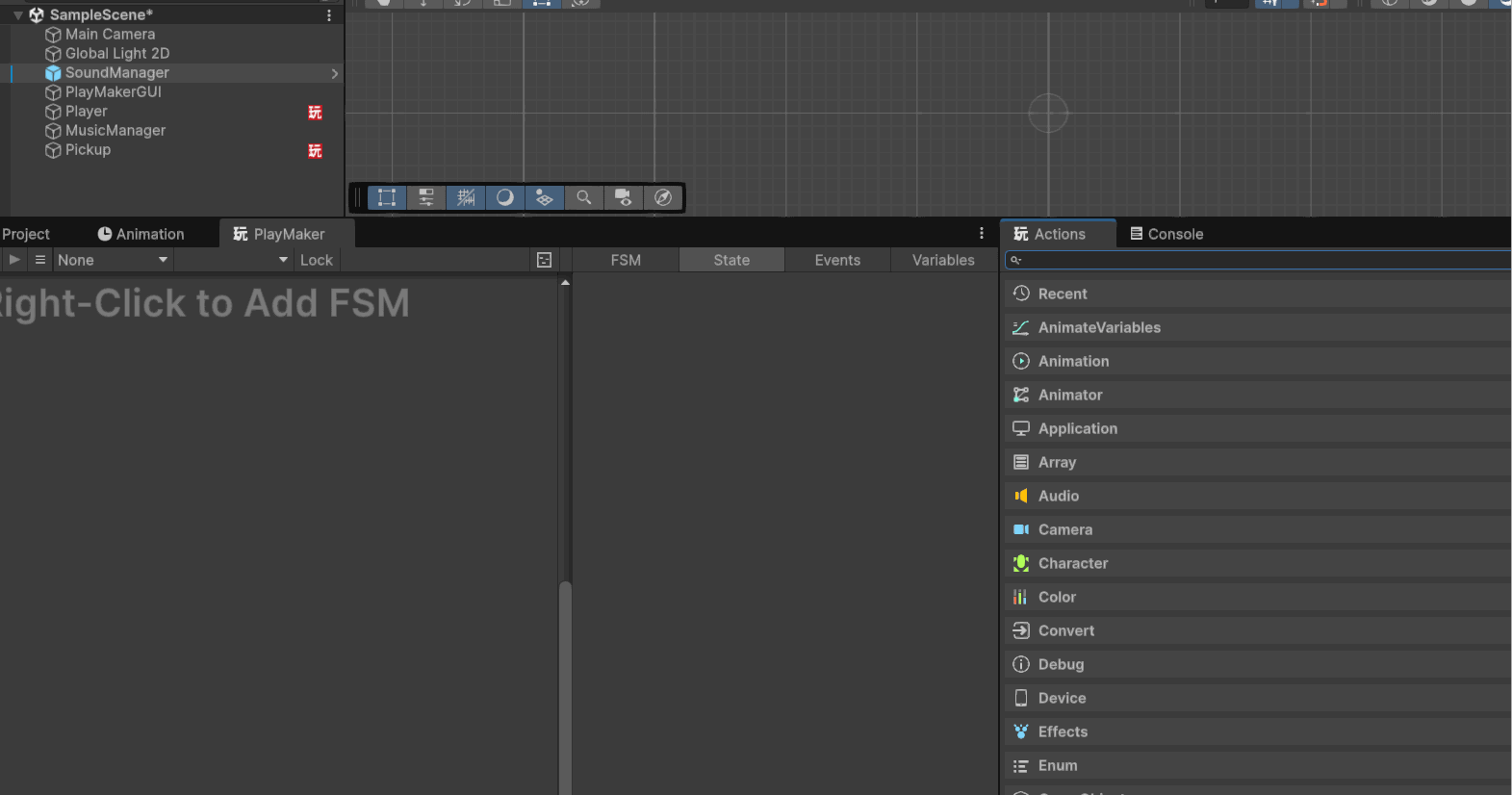Click the sliders settings icon in scene toolbar
Viewport: 1512px width, 795px height.
tap(425, 197)
